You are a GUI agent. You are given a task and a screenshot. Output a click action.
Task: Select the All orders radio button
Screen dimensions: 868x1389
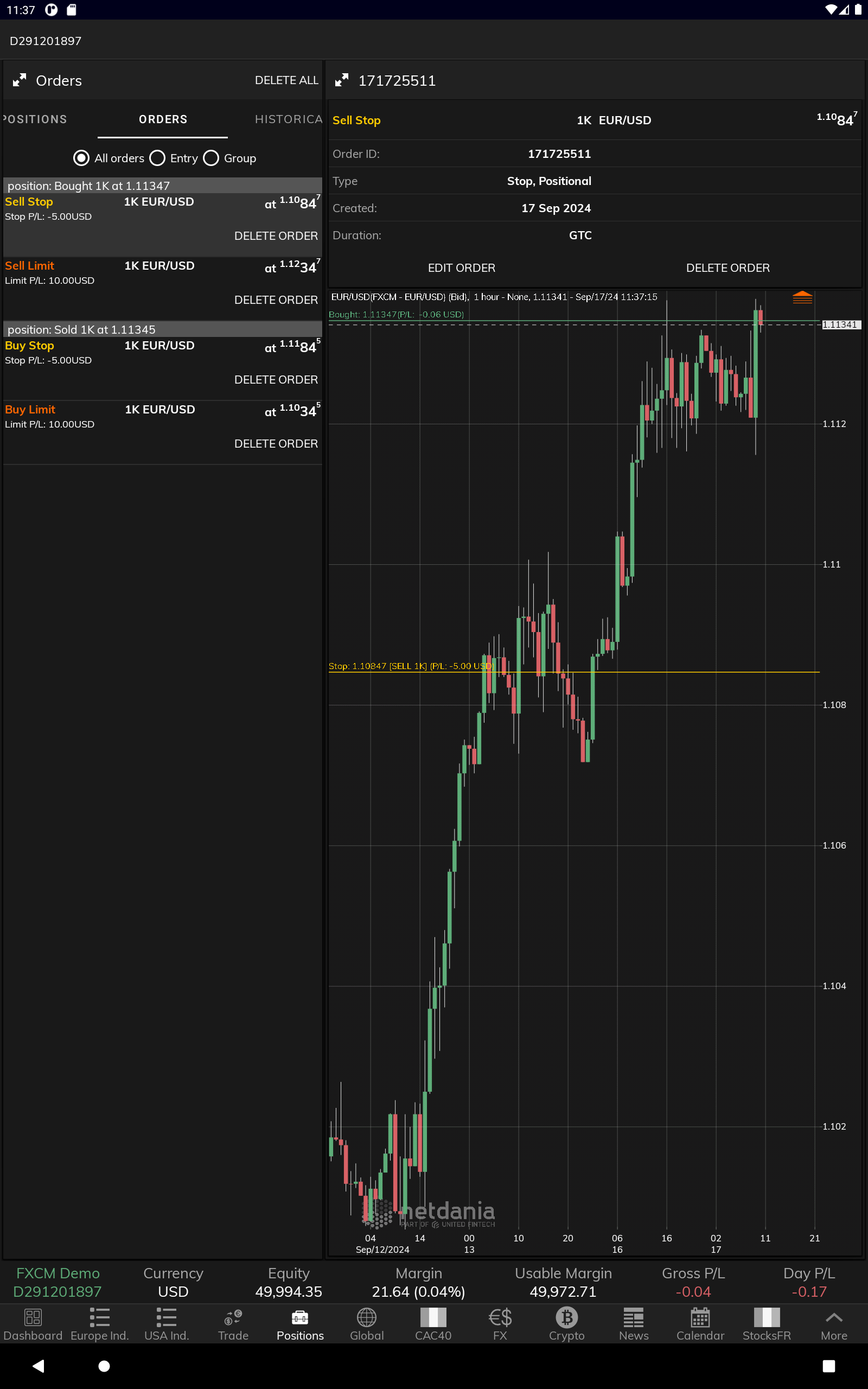pyautogui.click(x=81, y=158)
